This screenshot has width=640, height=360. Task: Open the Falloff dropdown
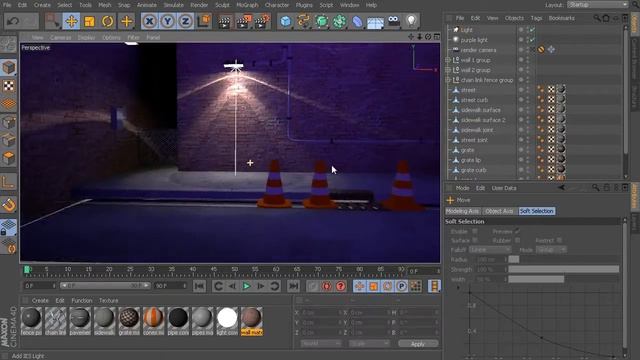point(490,249)
